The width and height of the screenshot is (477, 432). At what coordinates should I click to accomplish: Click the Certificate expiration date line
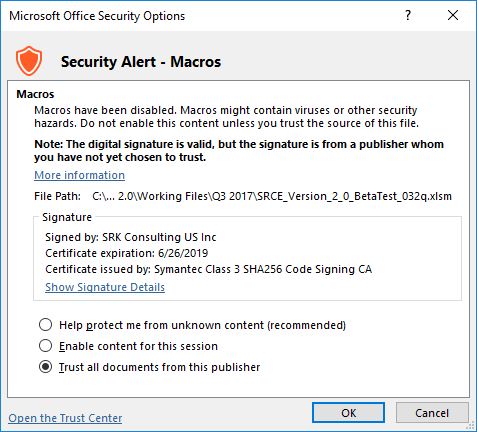[127, 253]
